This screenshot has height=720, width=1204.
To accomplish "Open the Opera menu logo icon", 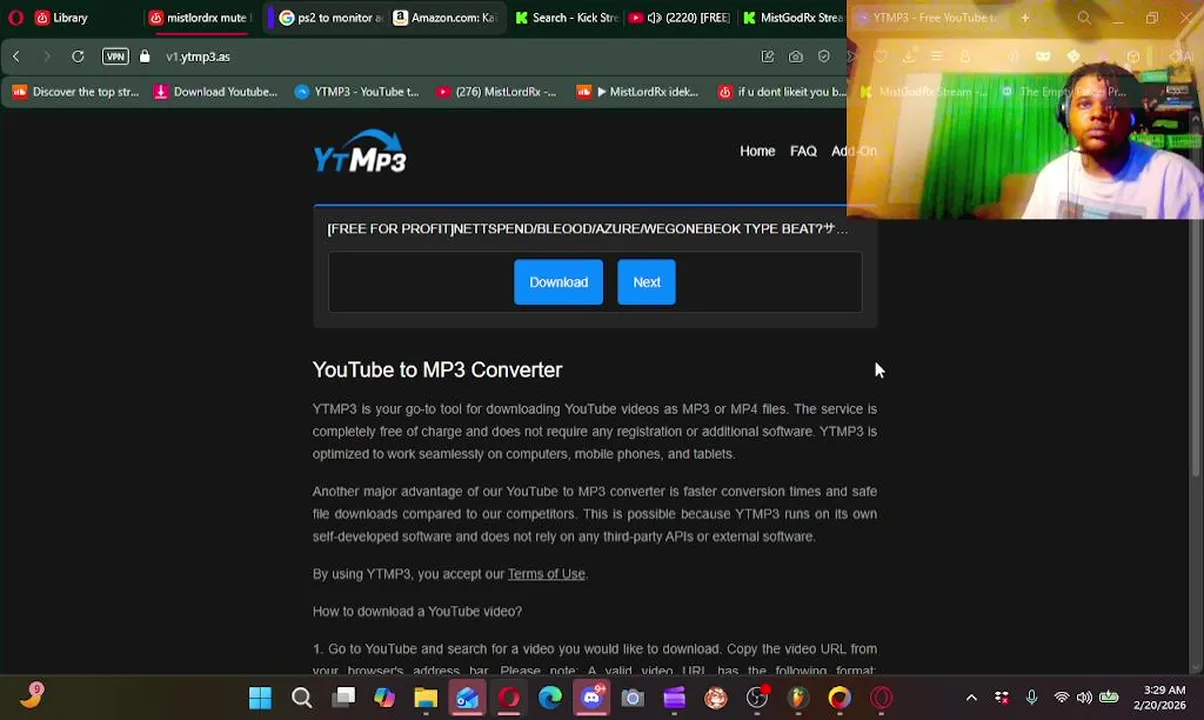I will click(x=15, y=18).
